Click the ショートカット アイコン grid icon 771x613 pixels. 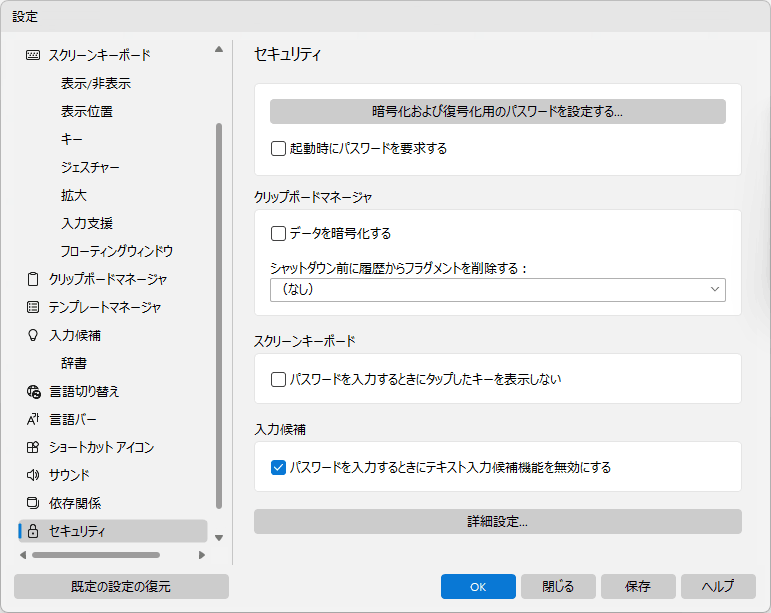pos(33,447)
